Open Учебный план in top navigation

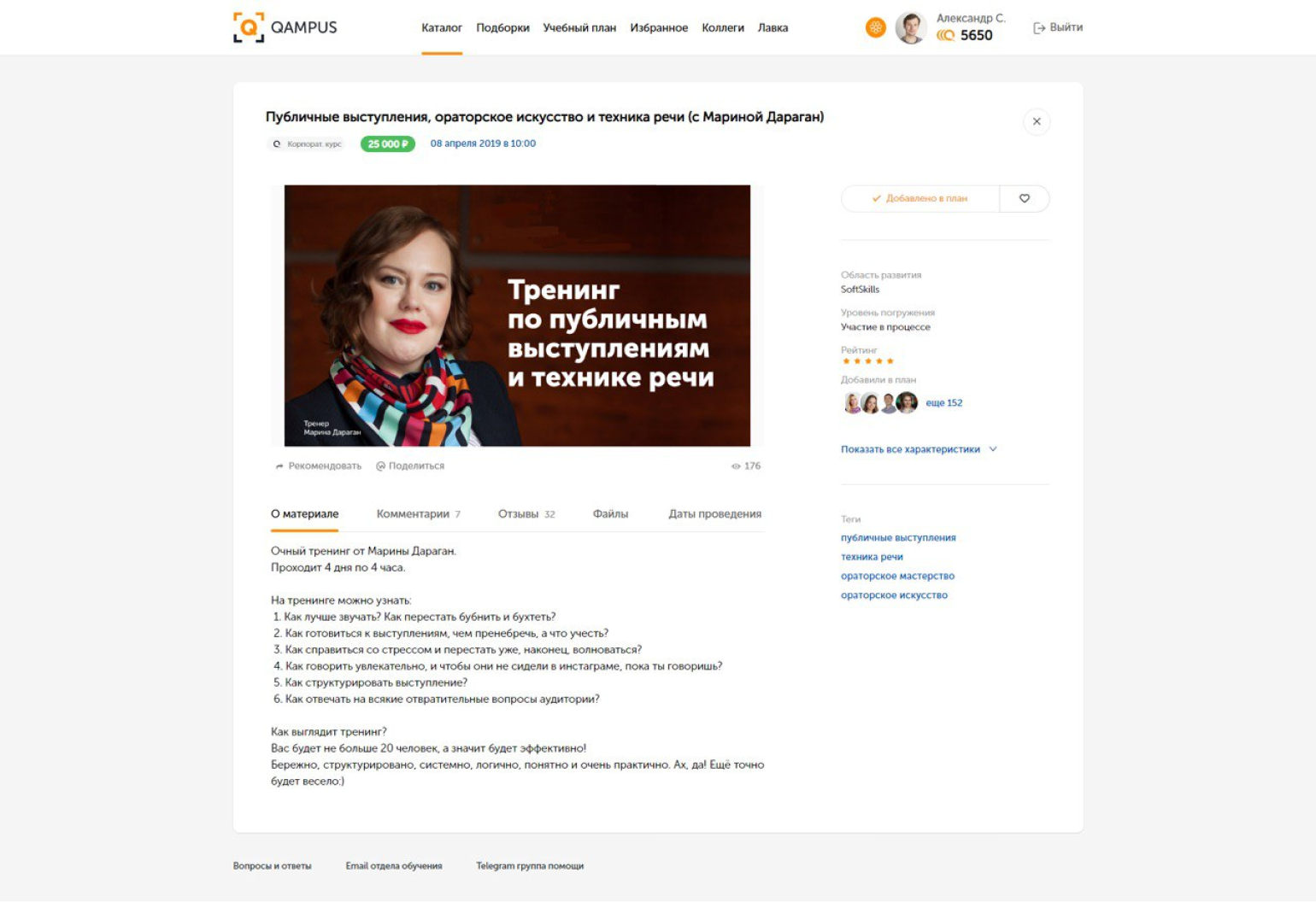(579, 28)
